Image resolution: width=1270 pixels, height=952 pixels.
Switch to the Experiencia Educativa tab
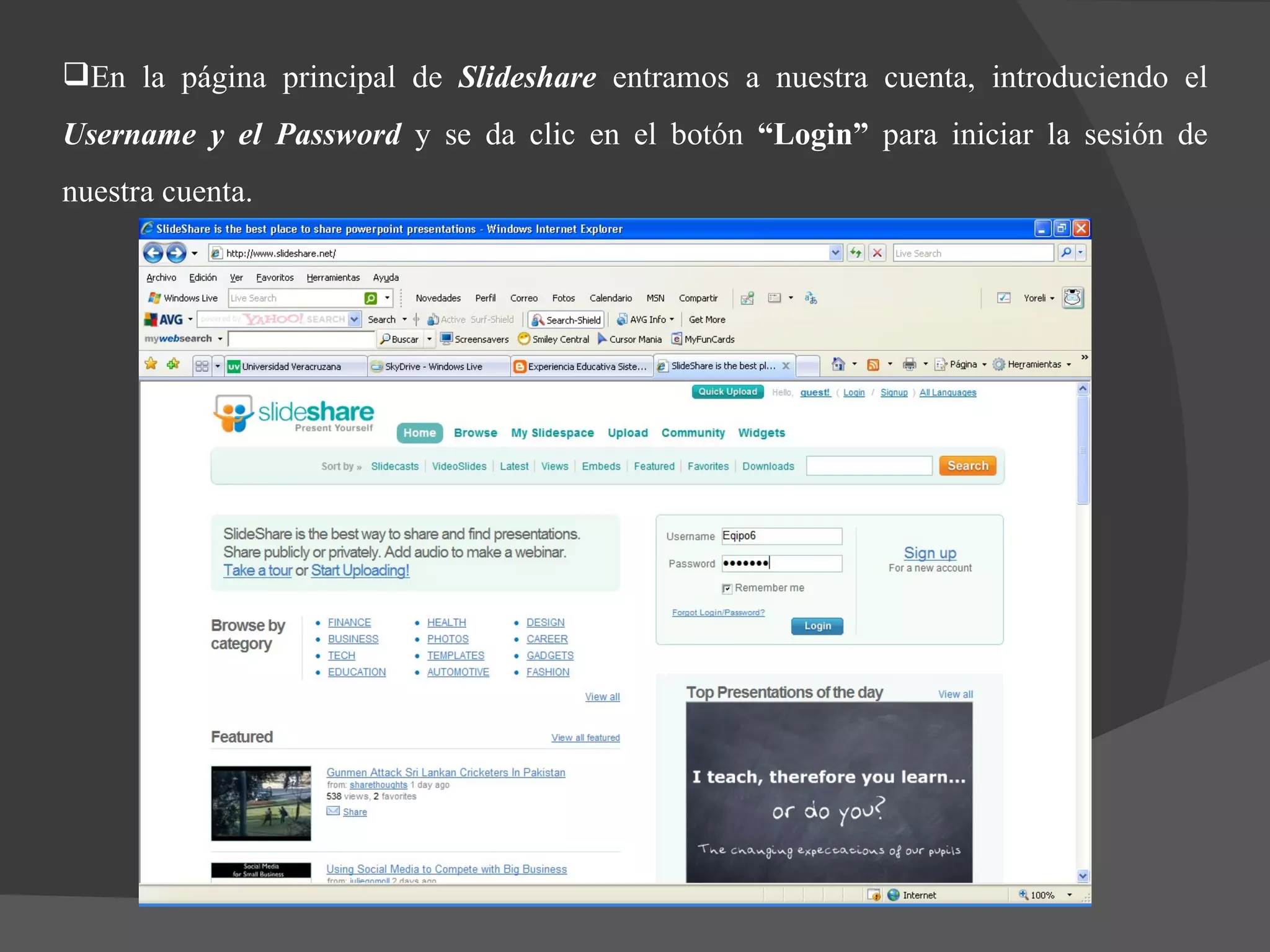[582, 366]
